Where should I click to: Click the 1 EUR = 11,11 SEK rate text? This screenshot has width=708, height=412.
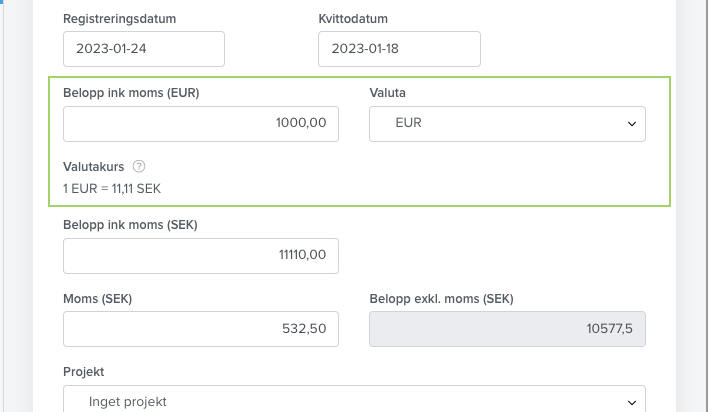point(112,189)
